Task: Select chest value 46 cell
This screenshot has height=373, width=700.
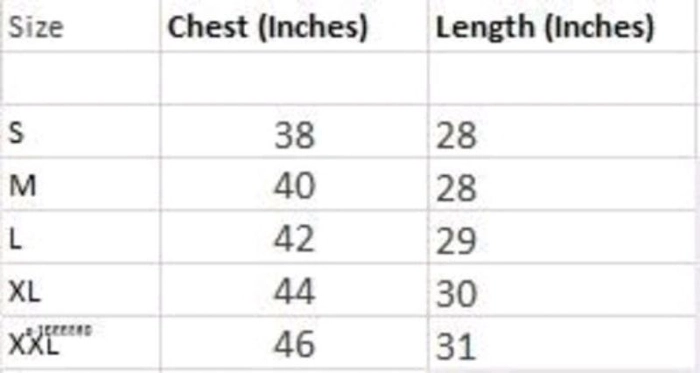Action: [x=294, y=343]
